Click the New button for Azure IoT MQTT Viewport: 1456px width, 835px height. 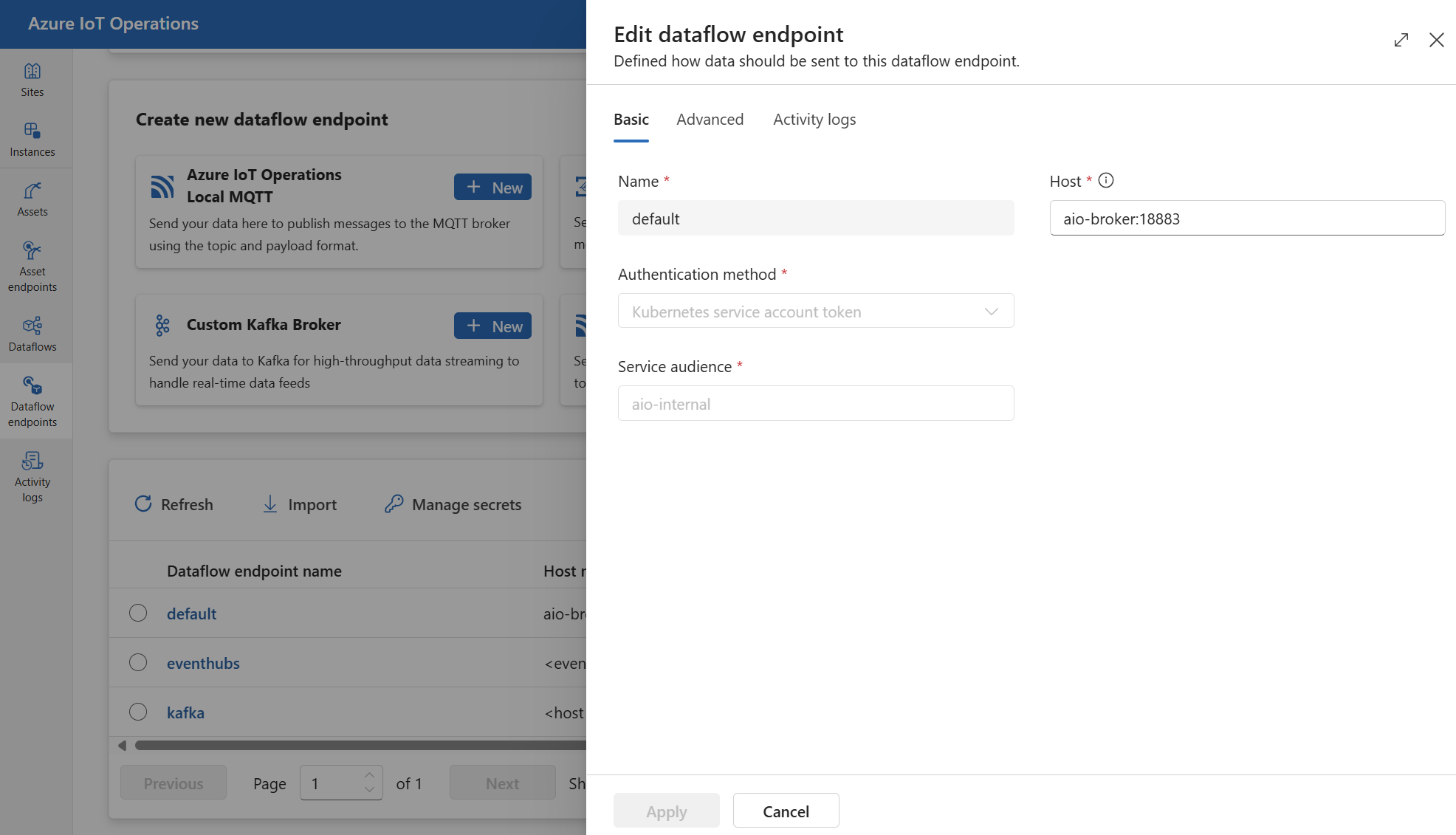point(494,187)
